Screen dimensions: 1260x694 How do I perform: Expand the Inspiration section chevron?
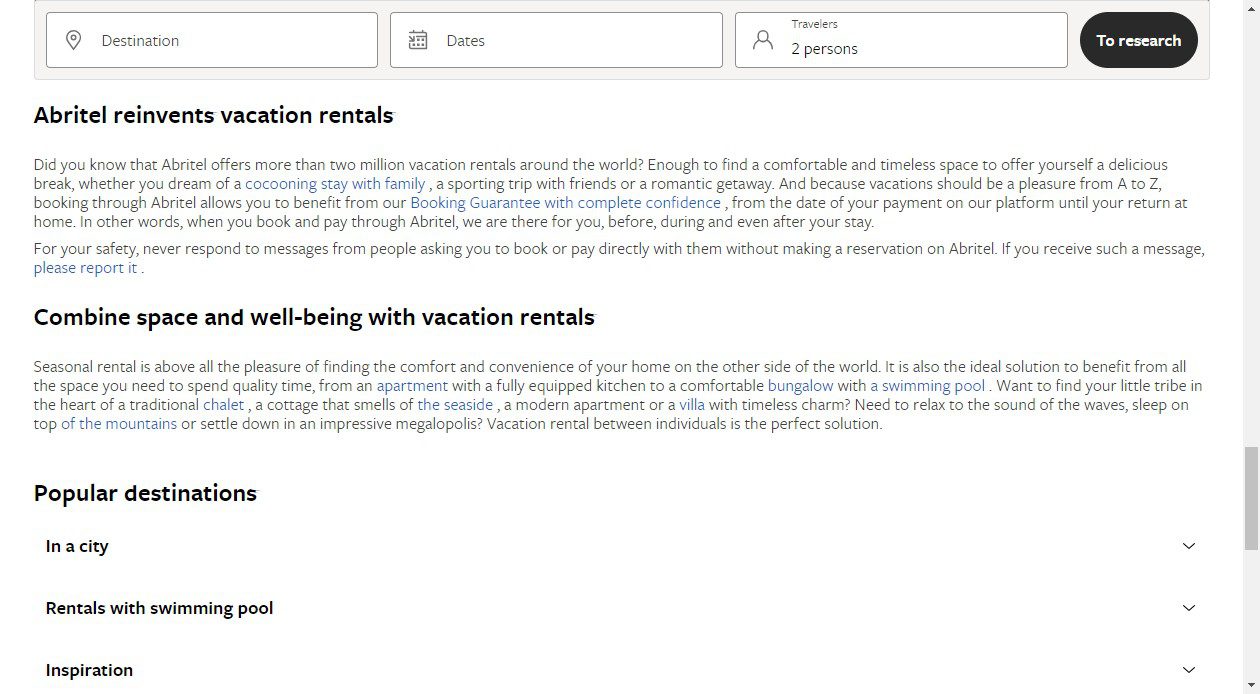(x=1189, y=670)
